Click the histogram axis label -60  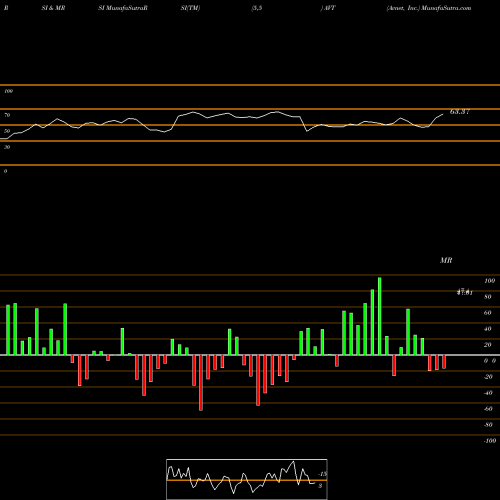pyautogui.click(x=488, y=409)
